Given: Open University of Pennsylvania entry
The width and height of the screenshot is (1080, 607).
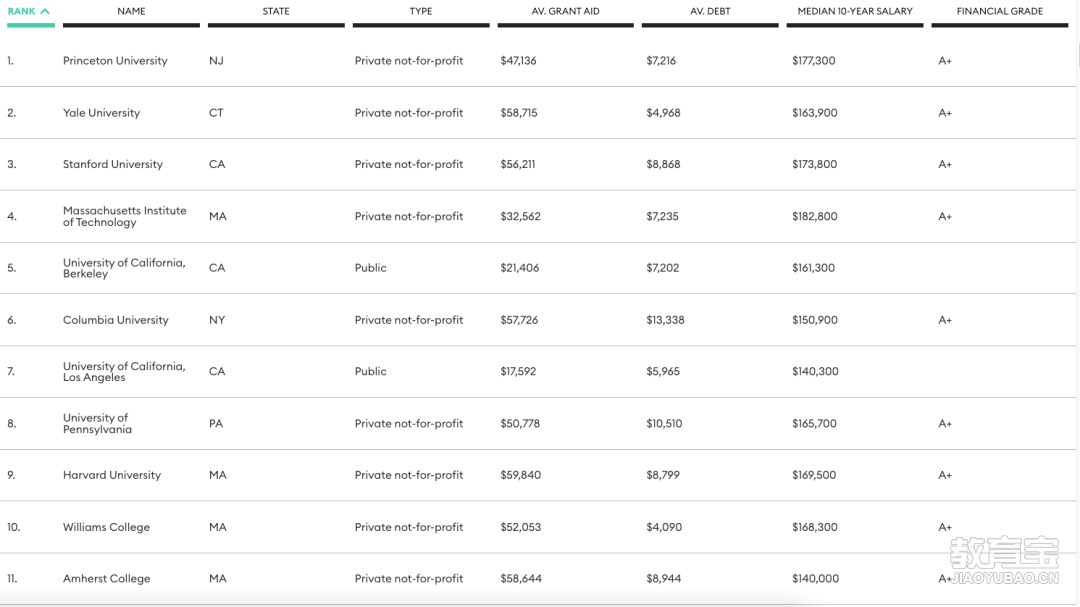Looking at the screenshot, I should 97,424.
